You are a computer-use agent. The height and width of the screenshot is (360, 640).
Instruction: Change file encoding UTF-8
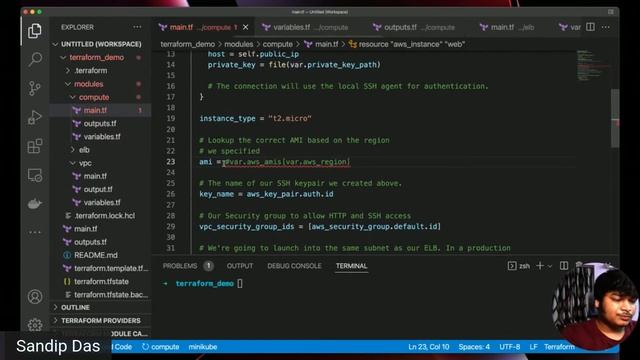tap(510, 347)
